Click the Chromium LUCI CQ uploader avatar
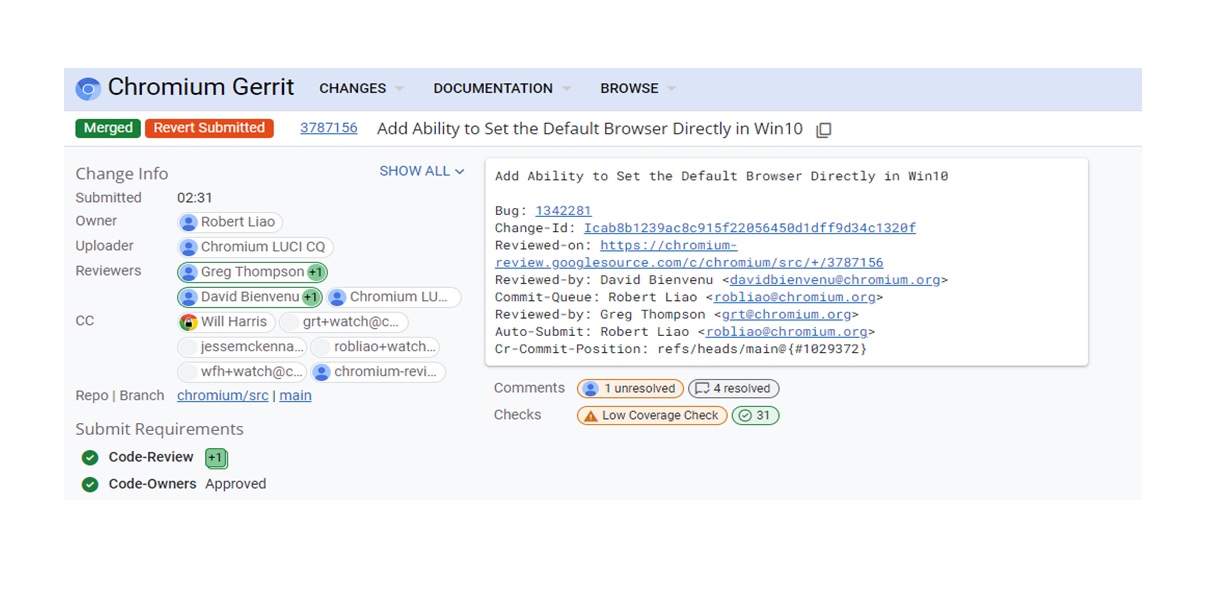 click(188, 247)
